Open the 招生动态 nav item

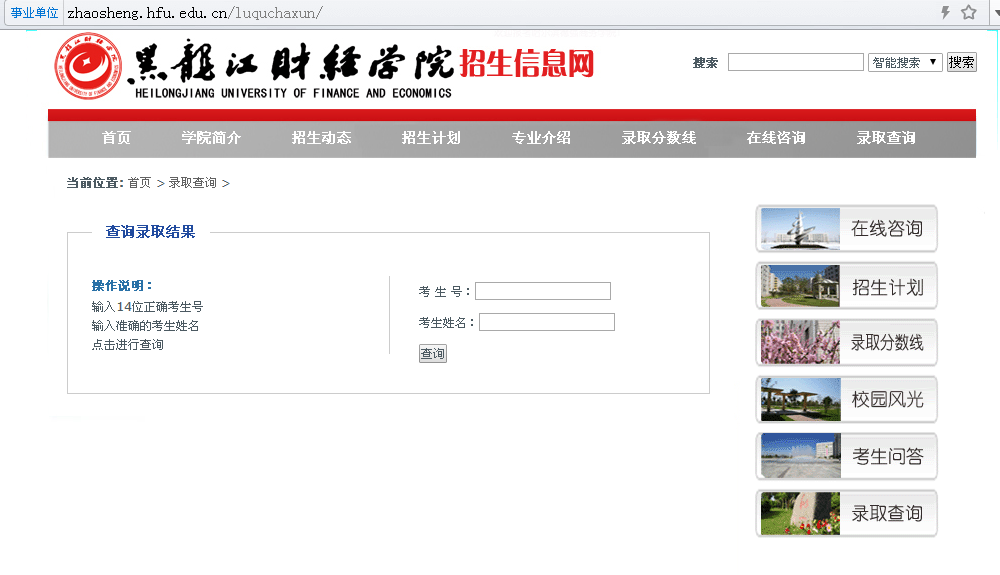pos(321,138)
